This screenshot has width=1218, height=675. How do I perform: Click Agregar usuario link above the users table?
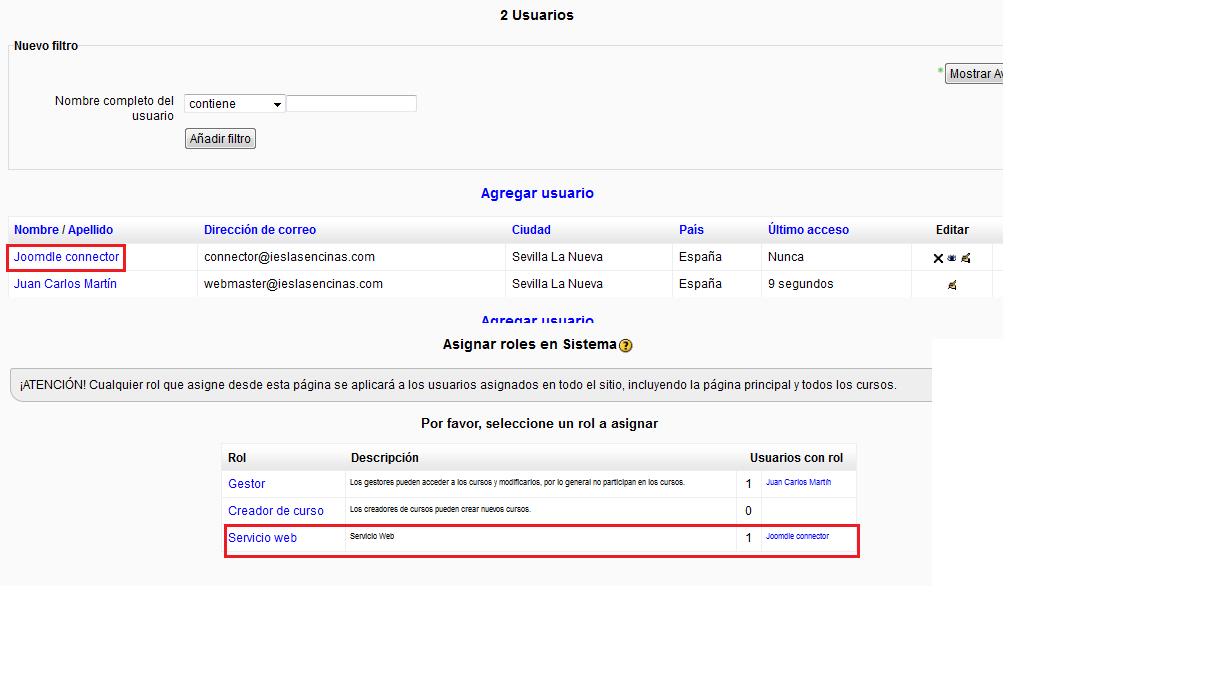537,193
